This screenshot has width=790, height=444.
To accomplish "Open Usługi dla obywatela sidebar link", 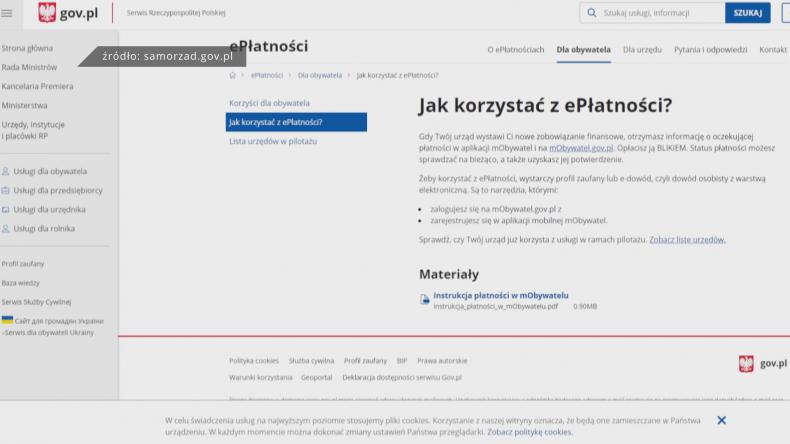I will point(50,171).
